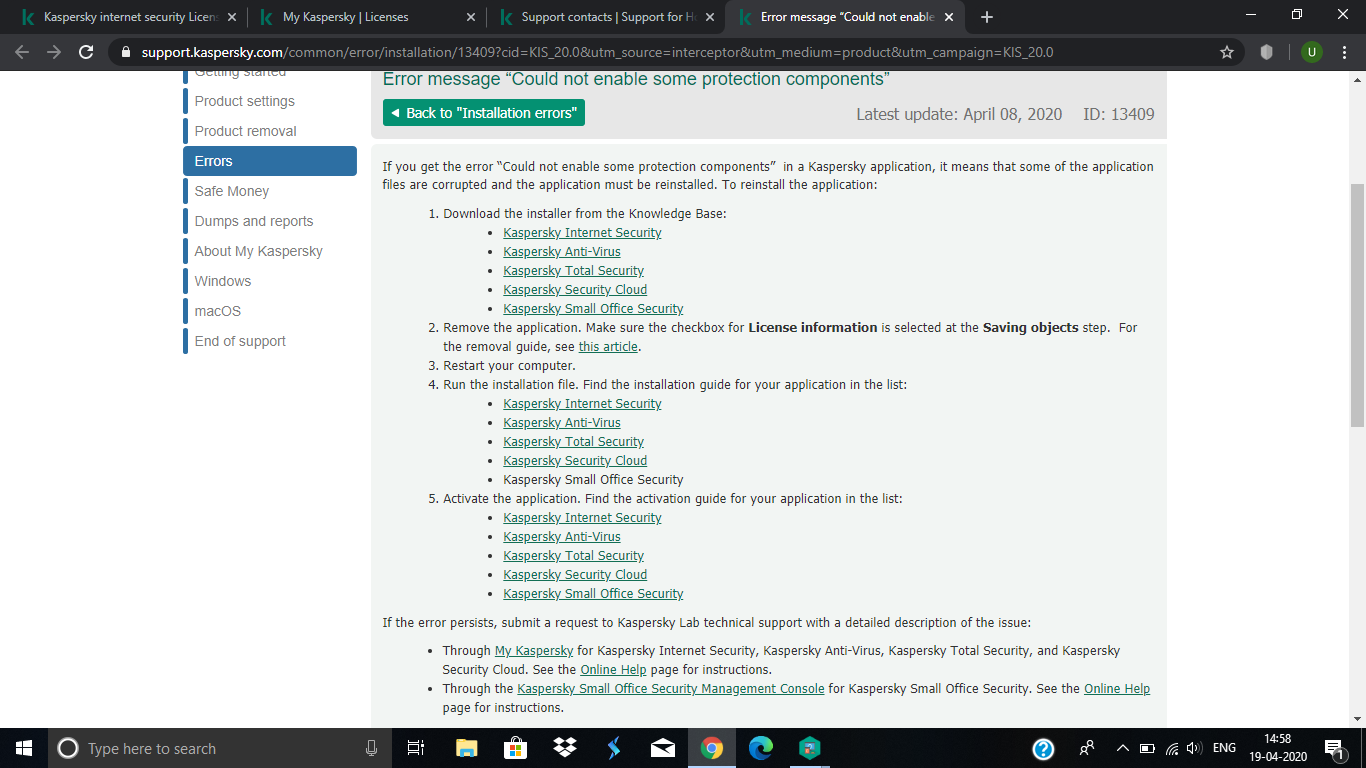The height and width of the screenshot is (768, 1366).
Task: Follow the "My Kaspersky" technical support link
Action: point(534,651)
